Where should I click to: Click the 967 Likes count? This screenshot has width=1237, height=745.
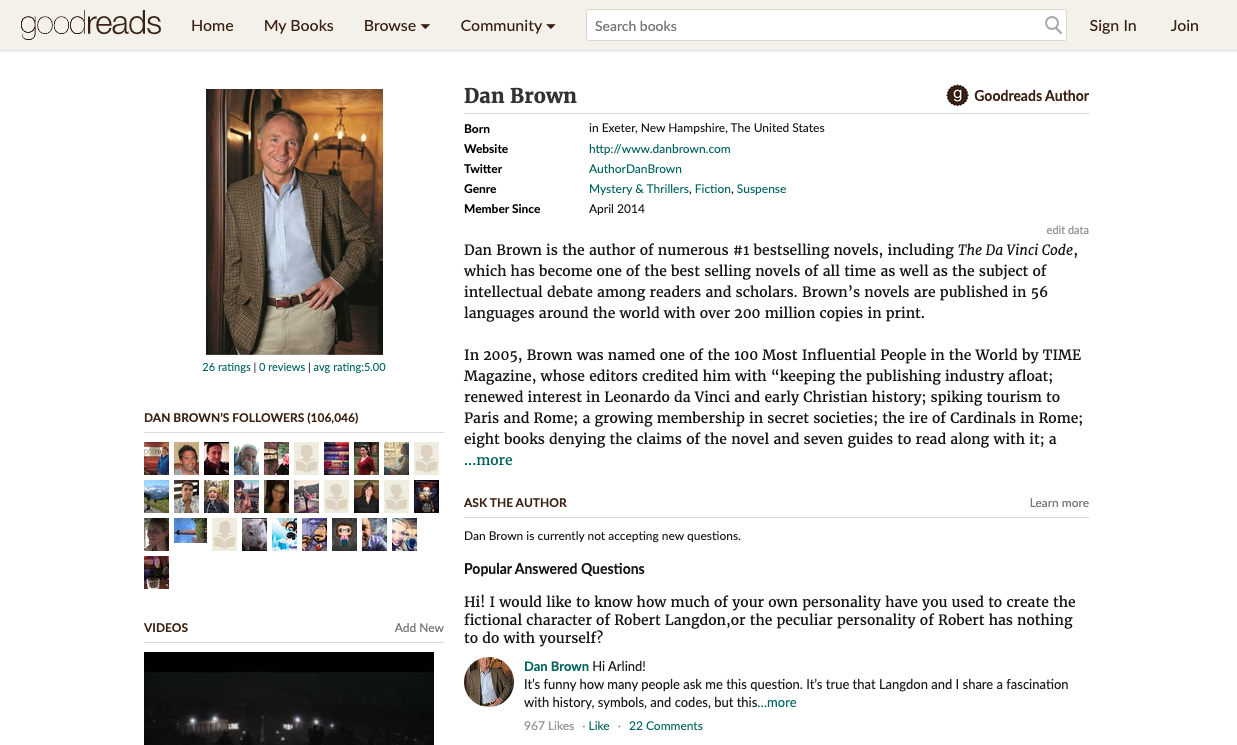click(x=549, y=726)
